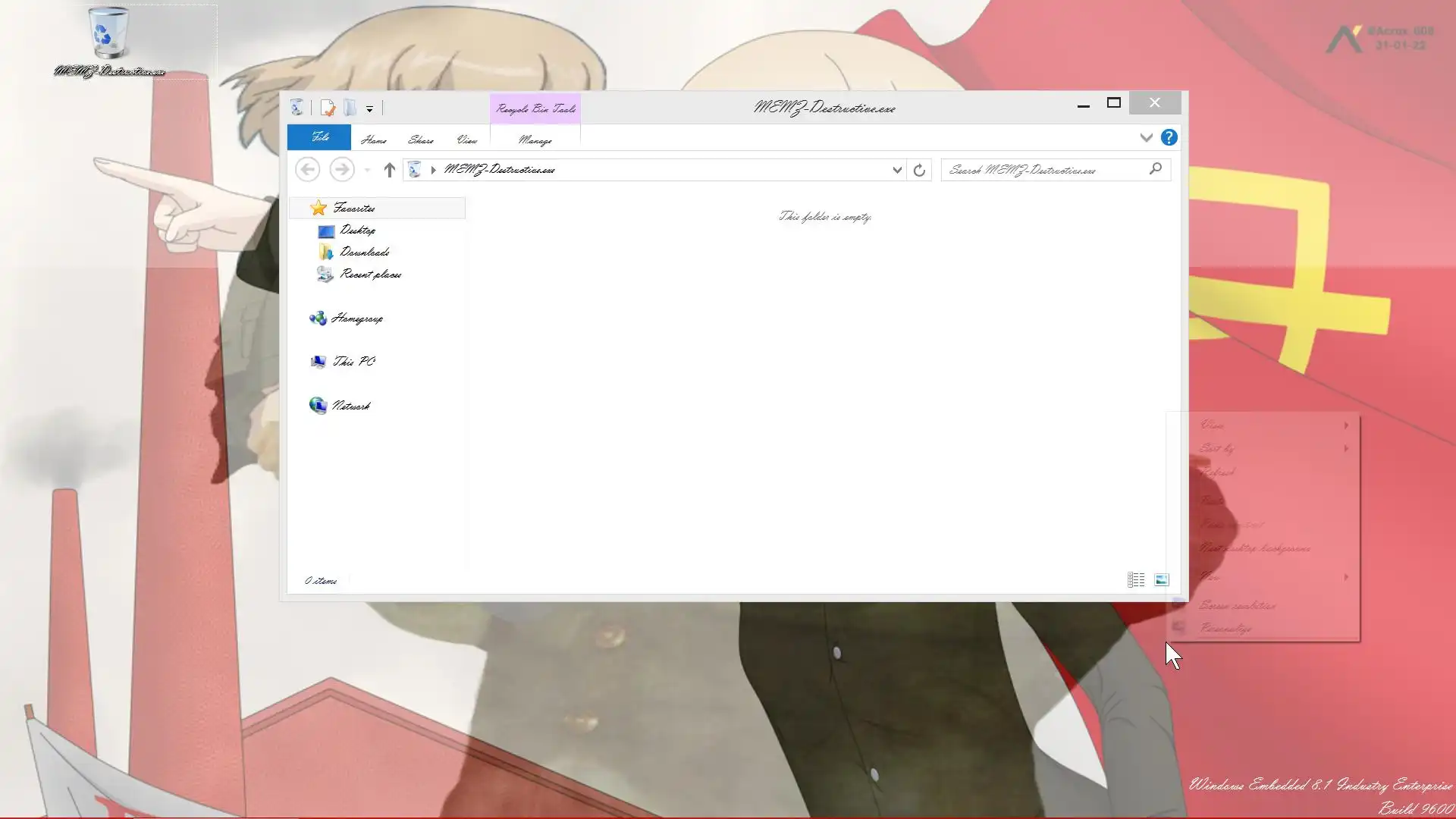Click the New folder quick access icon
The image size is (1456, 819).
tap(350, 108)
